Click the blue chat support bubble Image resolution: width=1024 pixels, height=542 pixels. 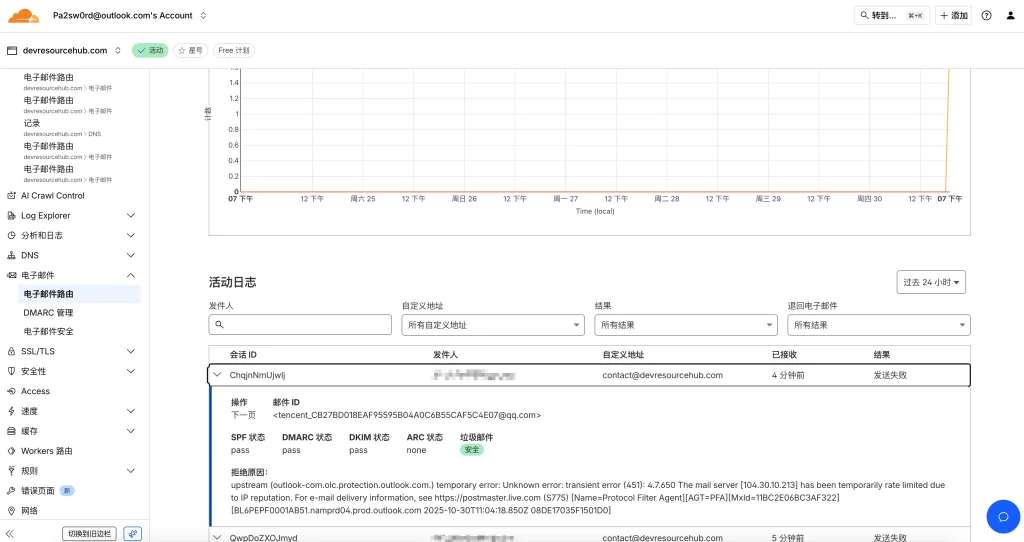[x=1002, y=516]
